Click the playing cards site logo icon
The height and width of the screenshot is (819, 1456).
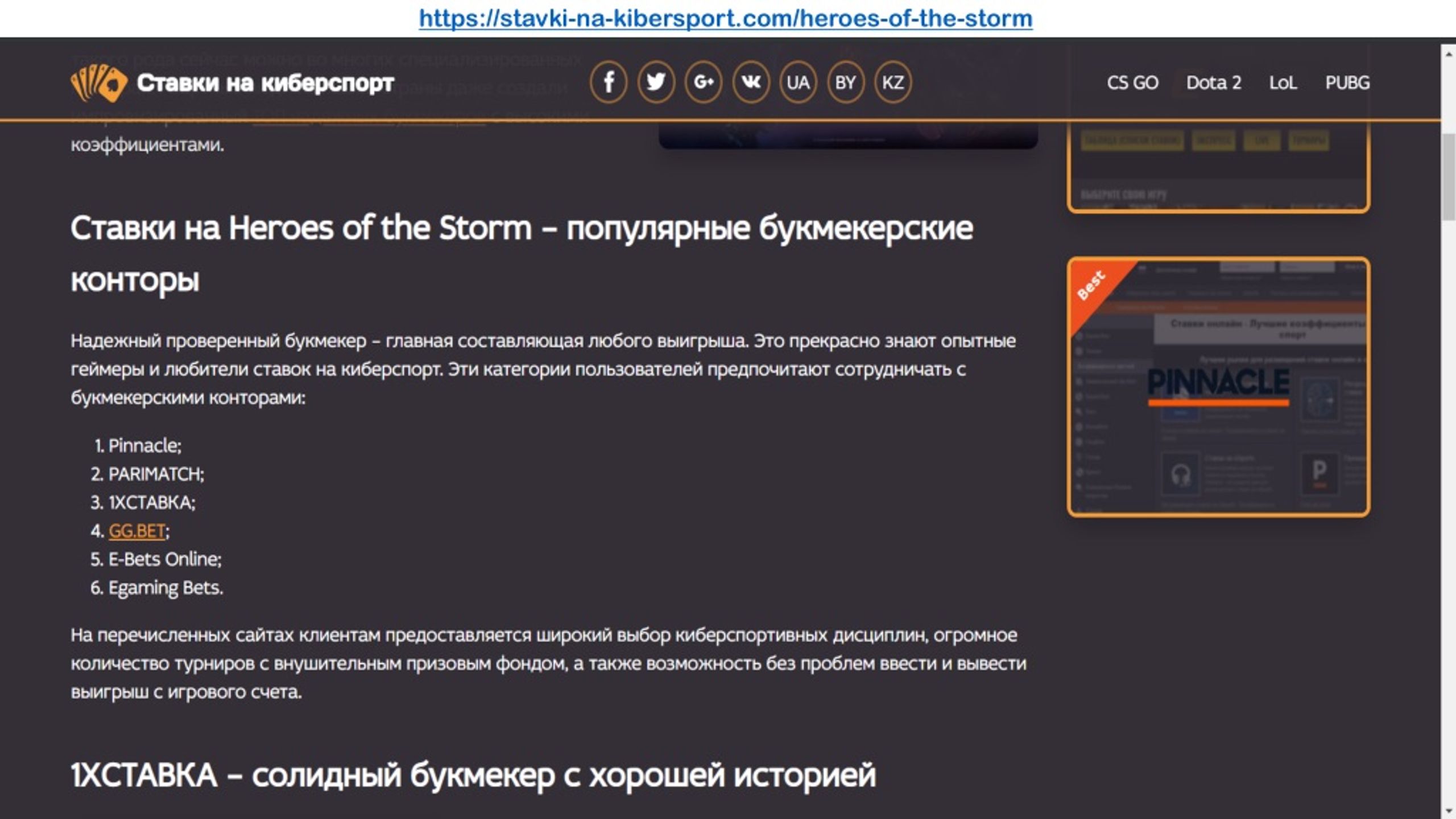point(98,83)
